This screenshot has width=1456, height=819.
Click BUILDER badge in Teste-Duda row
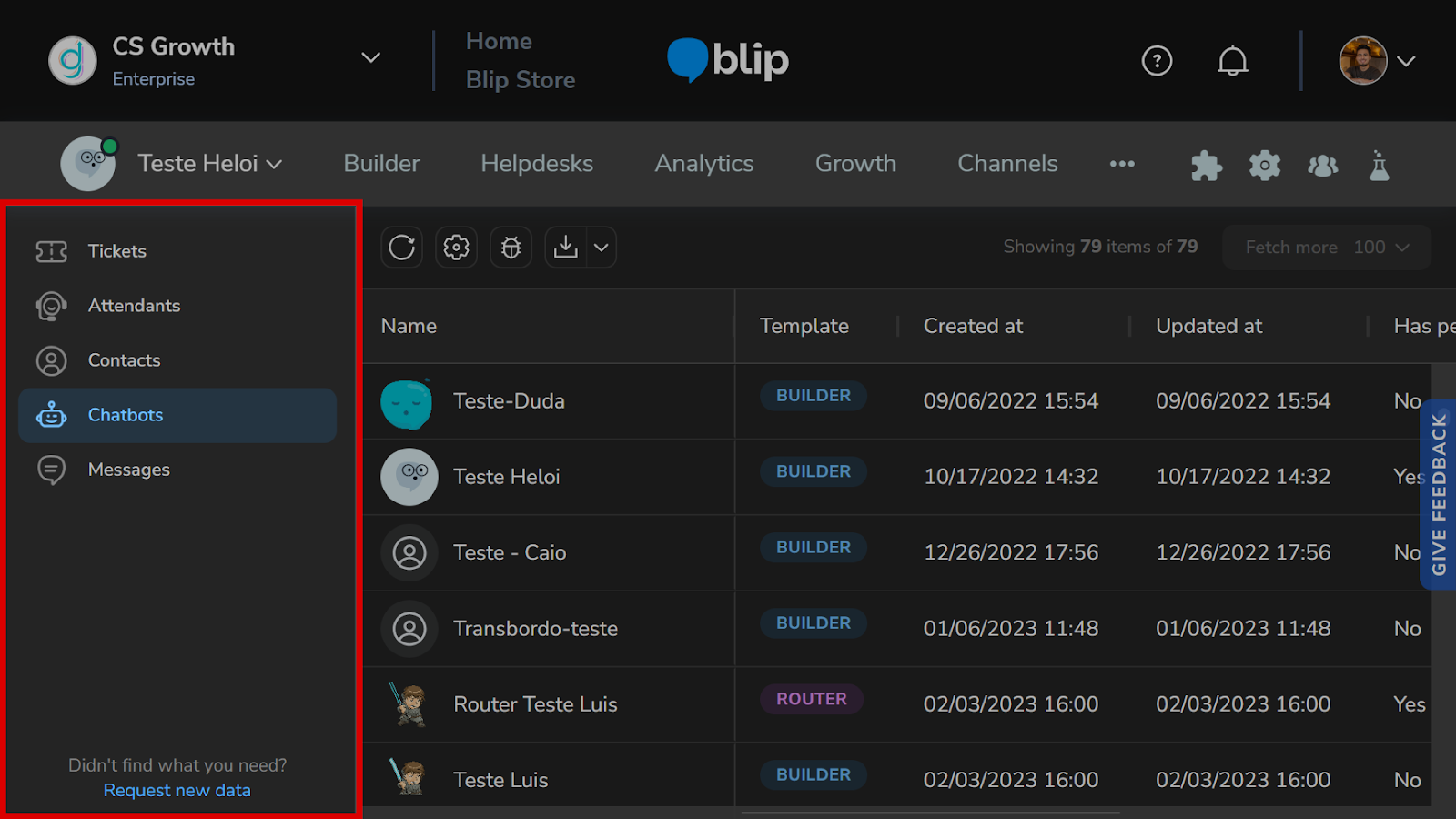[x=814, y=396]
